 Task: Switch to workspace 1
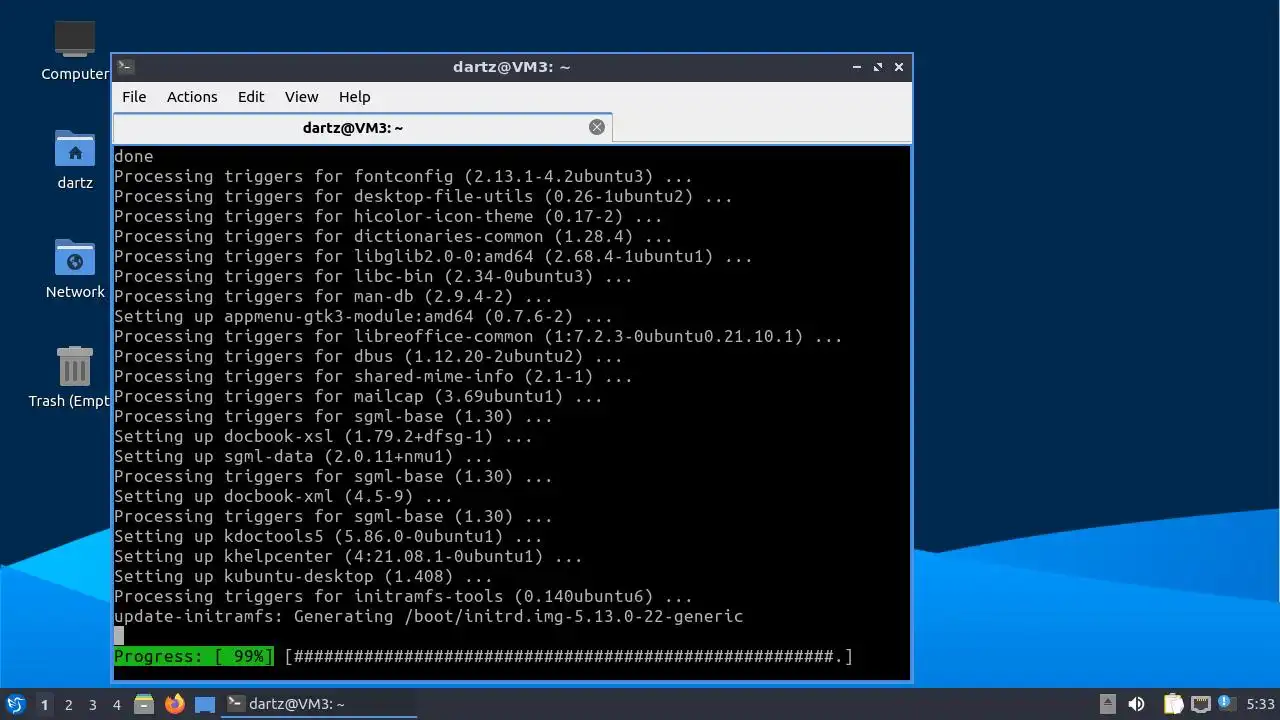(44, 704)
